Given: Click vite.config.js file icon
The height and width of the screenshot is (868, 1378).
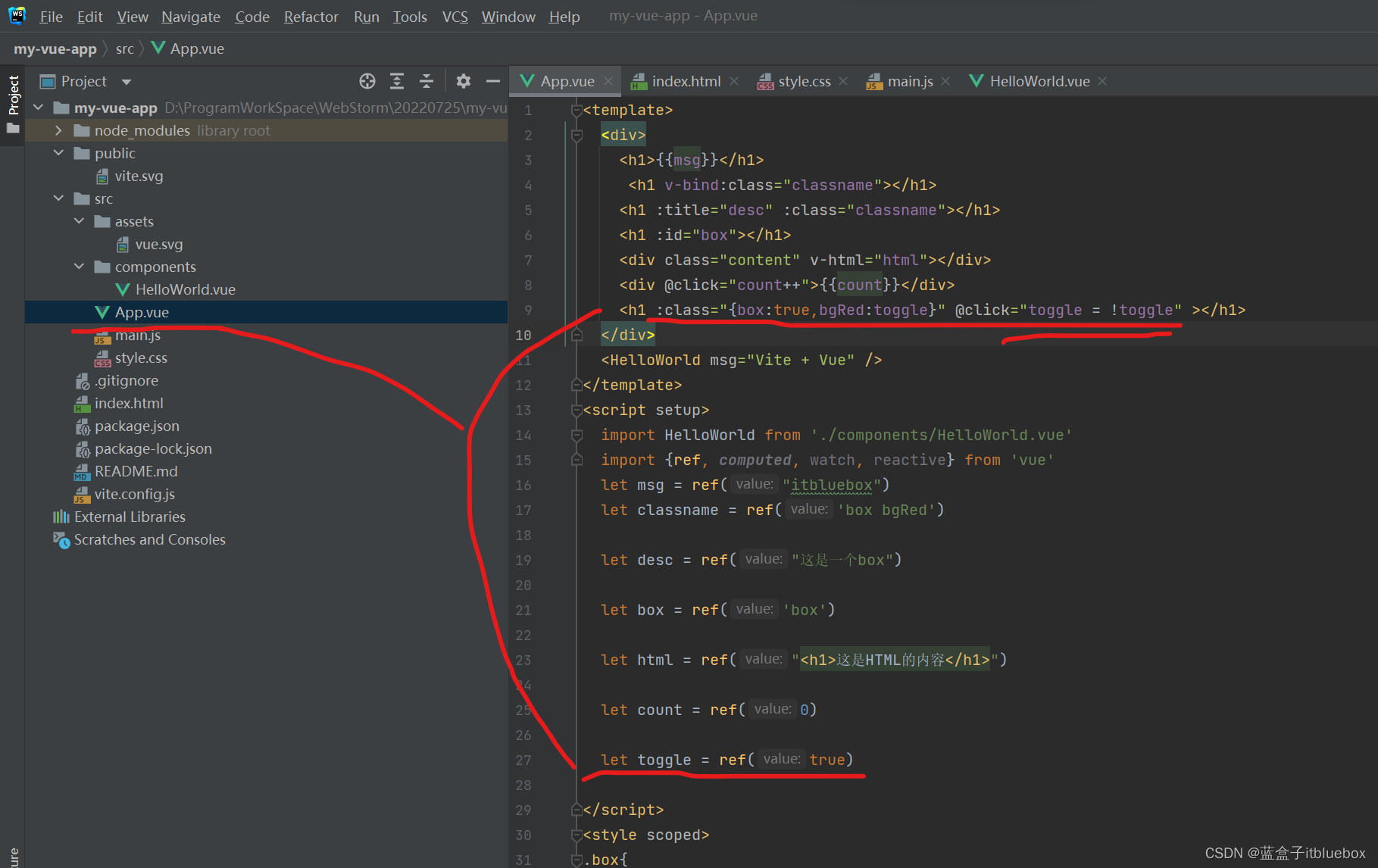Looking at the screenshot, I should [82, 495].
